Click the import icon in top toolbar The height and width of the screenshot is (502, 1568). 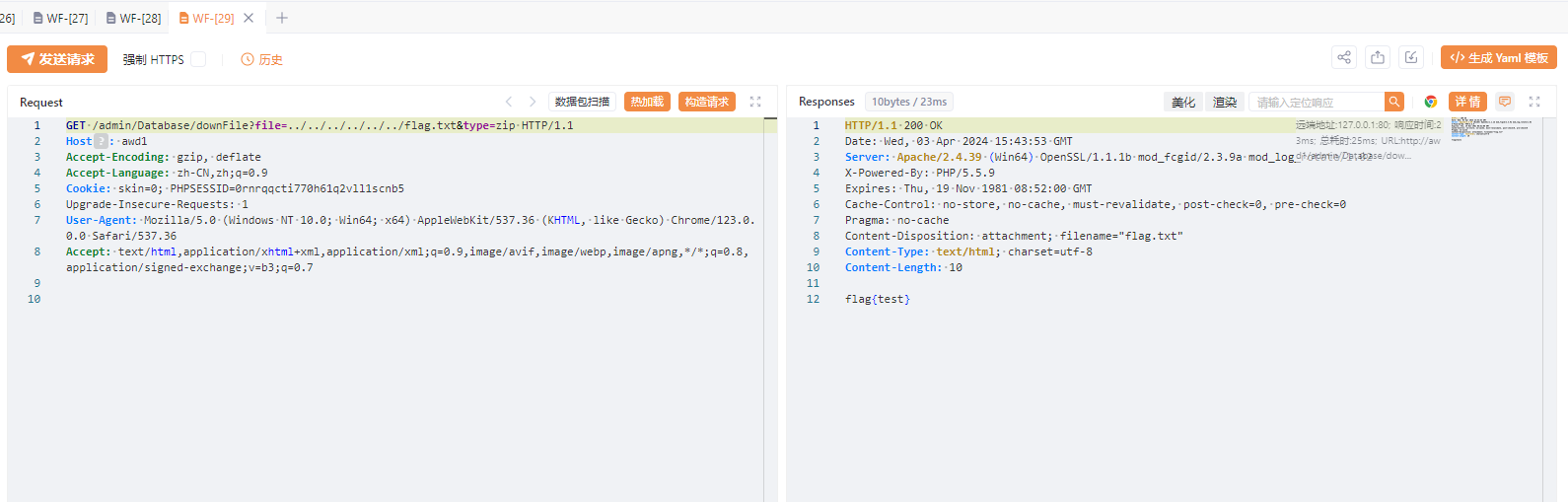click(1411, 57)
